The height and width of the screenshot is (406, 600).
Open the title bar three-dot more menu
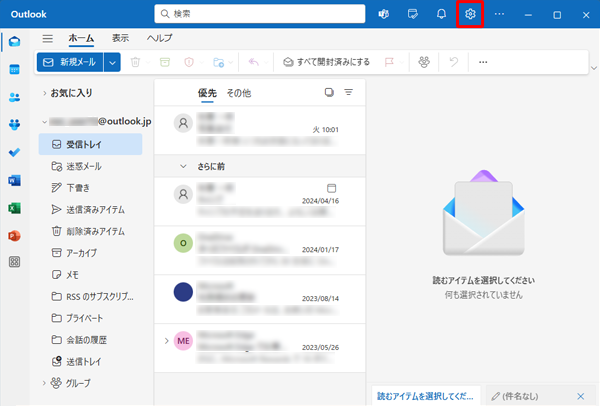pos(499,14)
